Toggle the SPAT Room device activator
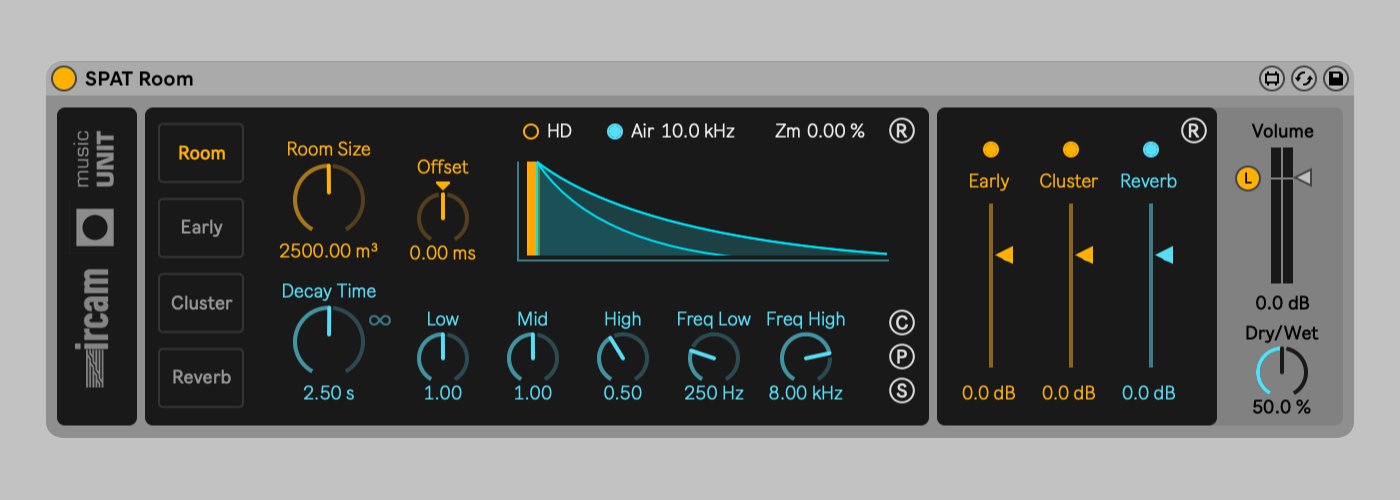This screenshot has height=500, width=1400. pos(64,78)
